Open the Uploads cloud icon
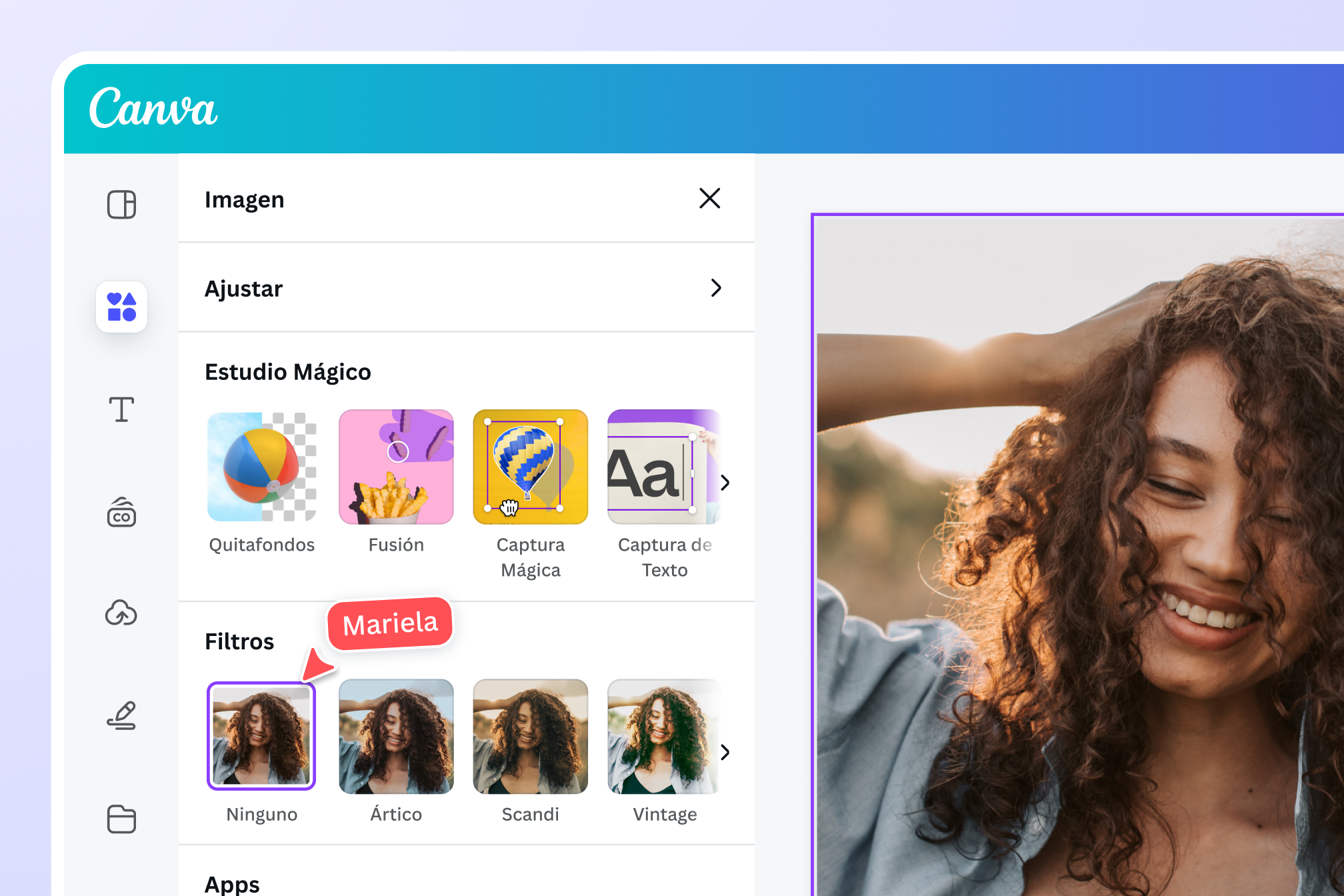This screenshot has height=896, width=1344. [121, 613]
